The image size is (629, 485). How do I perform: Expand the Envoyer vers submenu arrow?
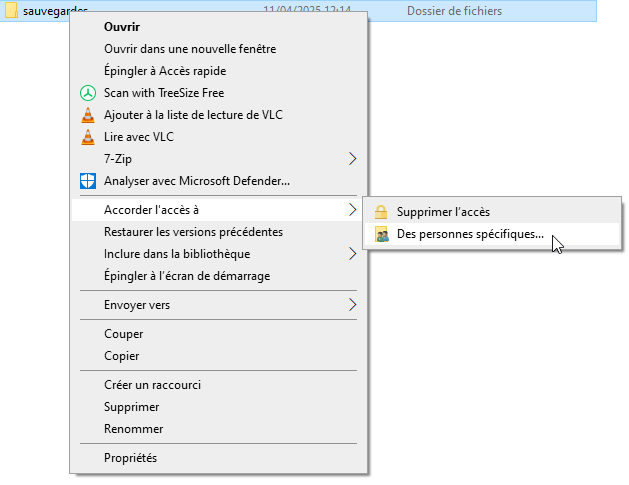point(353,305)
